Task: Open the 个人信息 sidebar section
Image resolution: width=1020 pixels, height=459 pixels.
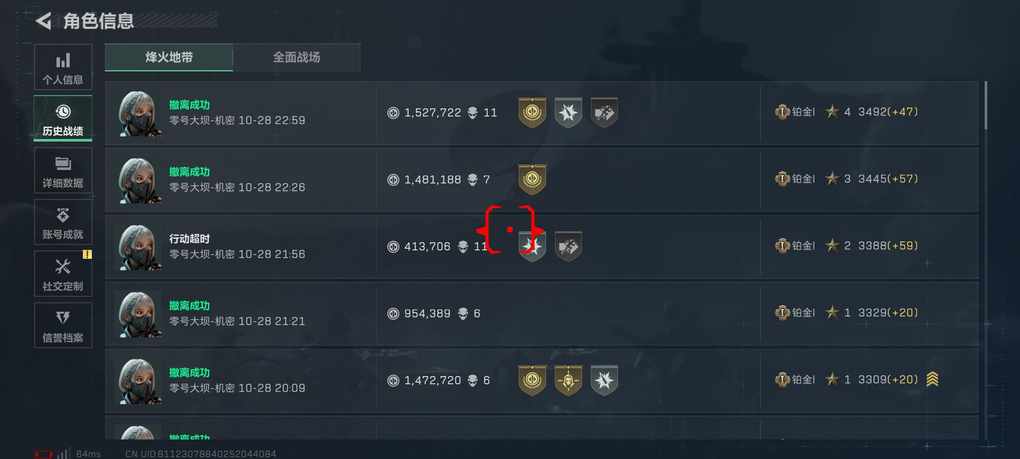Action: 63,68
